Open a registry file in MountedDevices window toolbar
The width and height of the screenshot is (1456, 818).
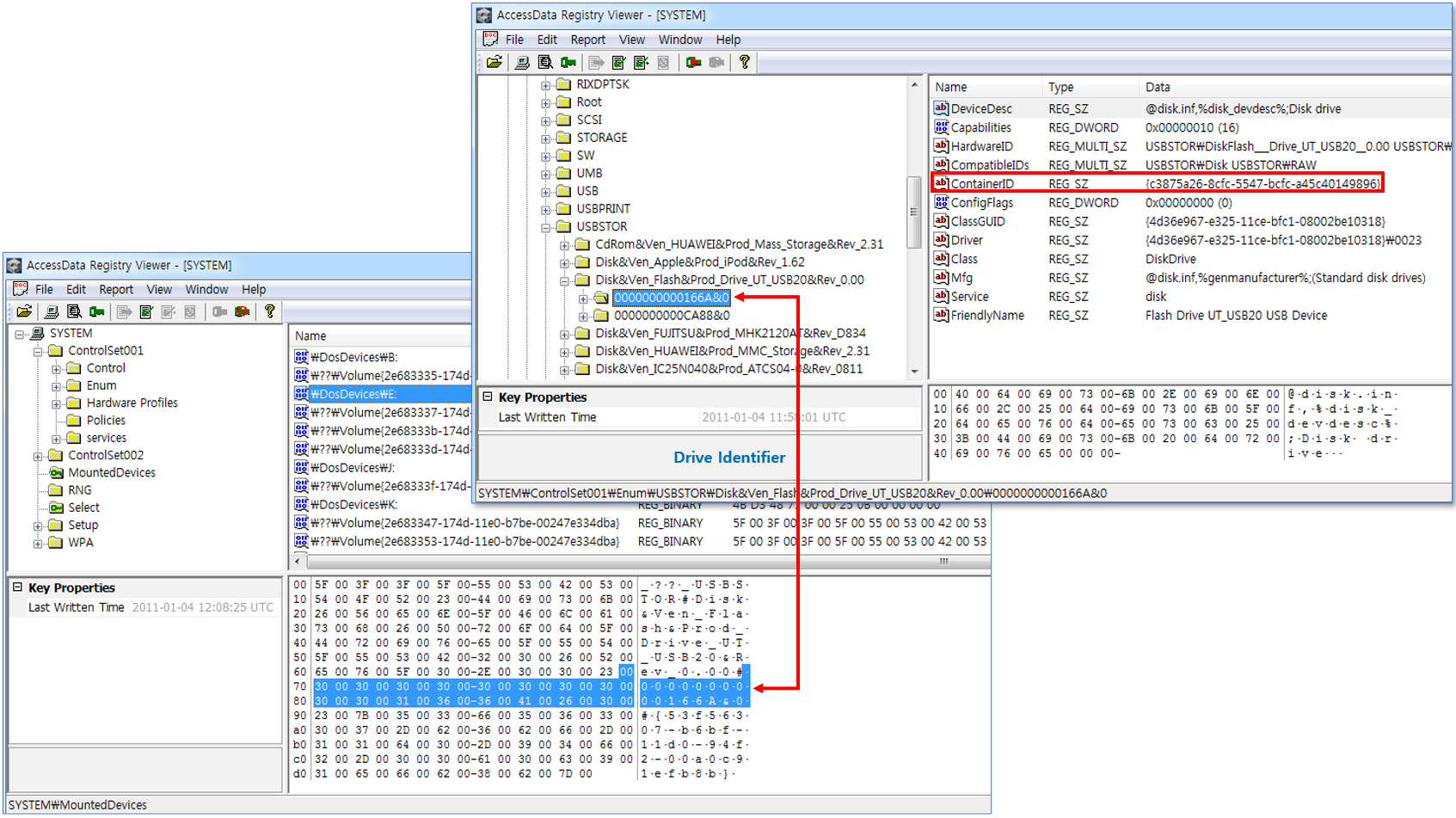coord(24,311)
